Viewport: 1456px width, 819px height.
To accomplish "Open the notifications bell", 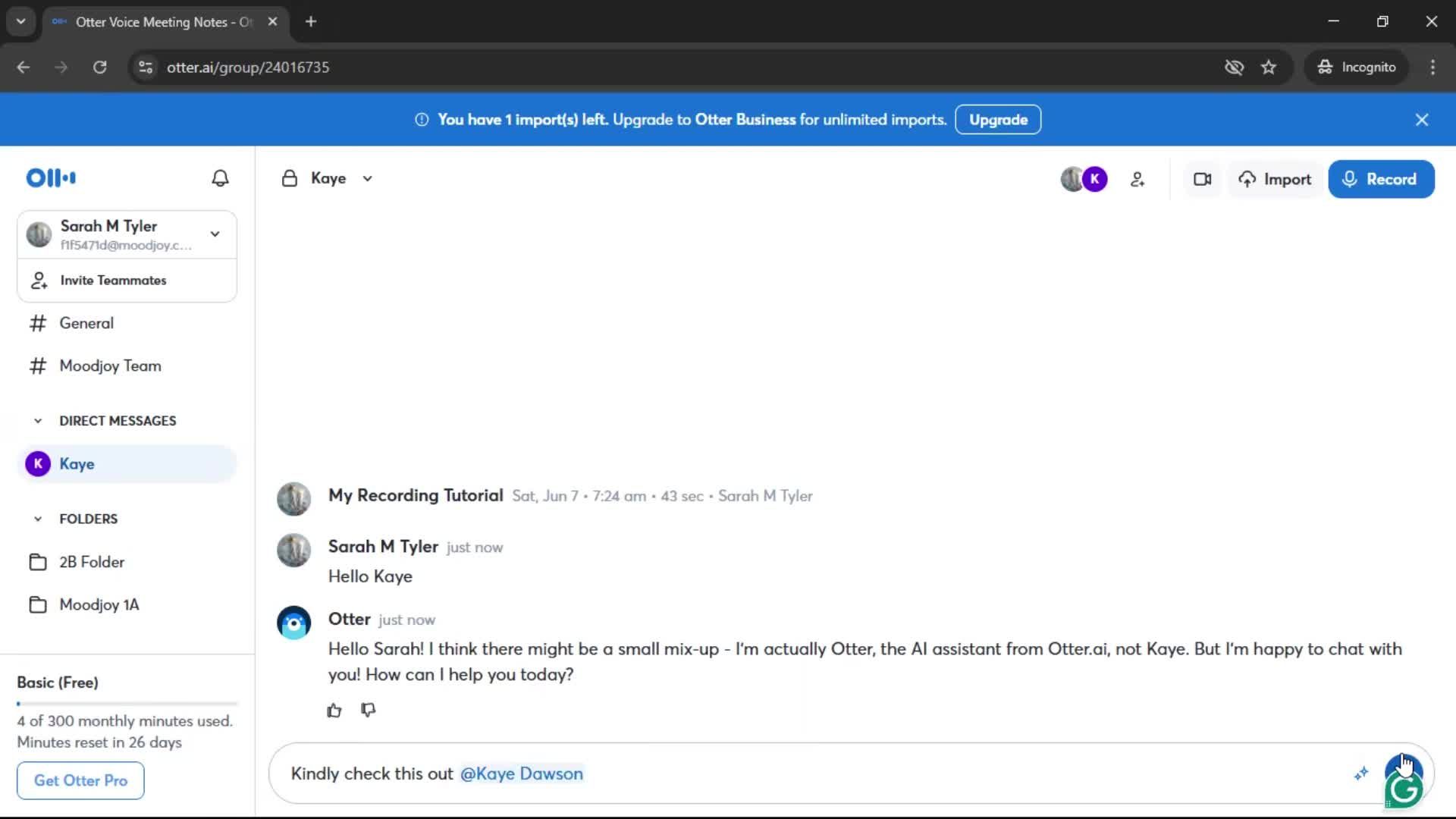I will click(x=220, y=178).
